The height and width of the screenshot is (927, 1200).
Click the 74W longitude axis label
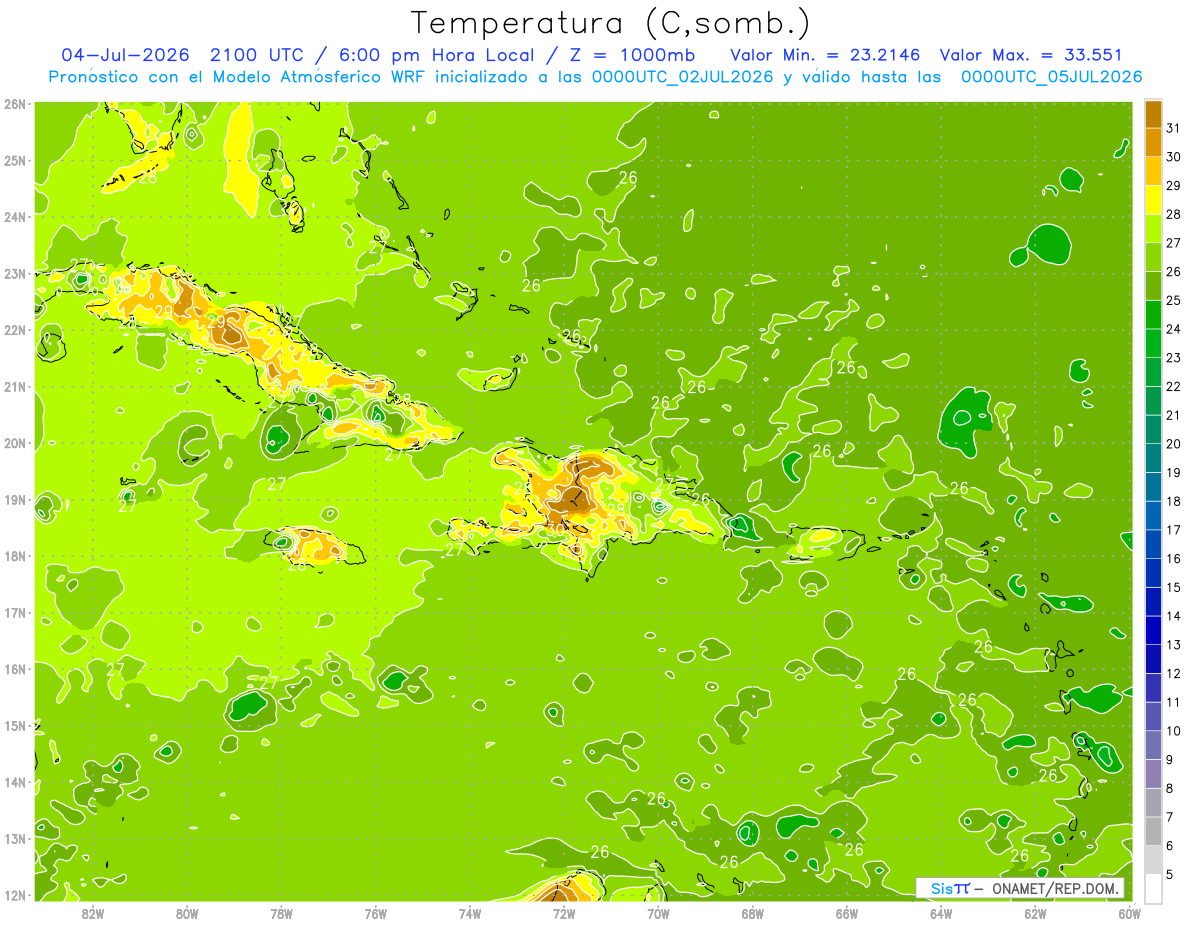click(x=470, y=914)
